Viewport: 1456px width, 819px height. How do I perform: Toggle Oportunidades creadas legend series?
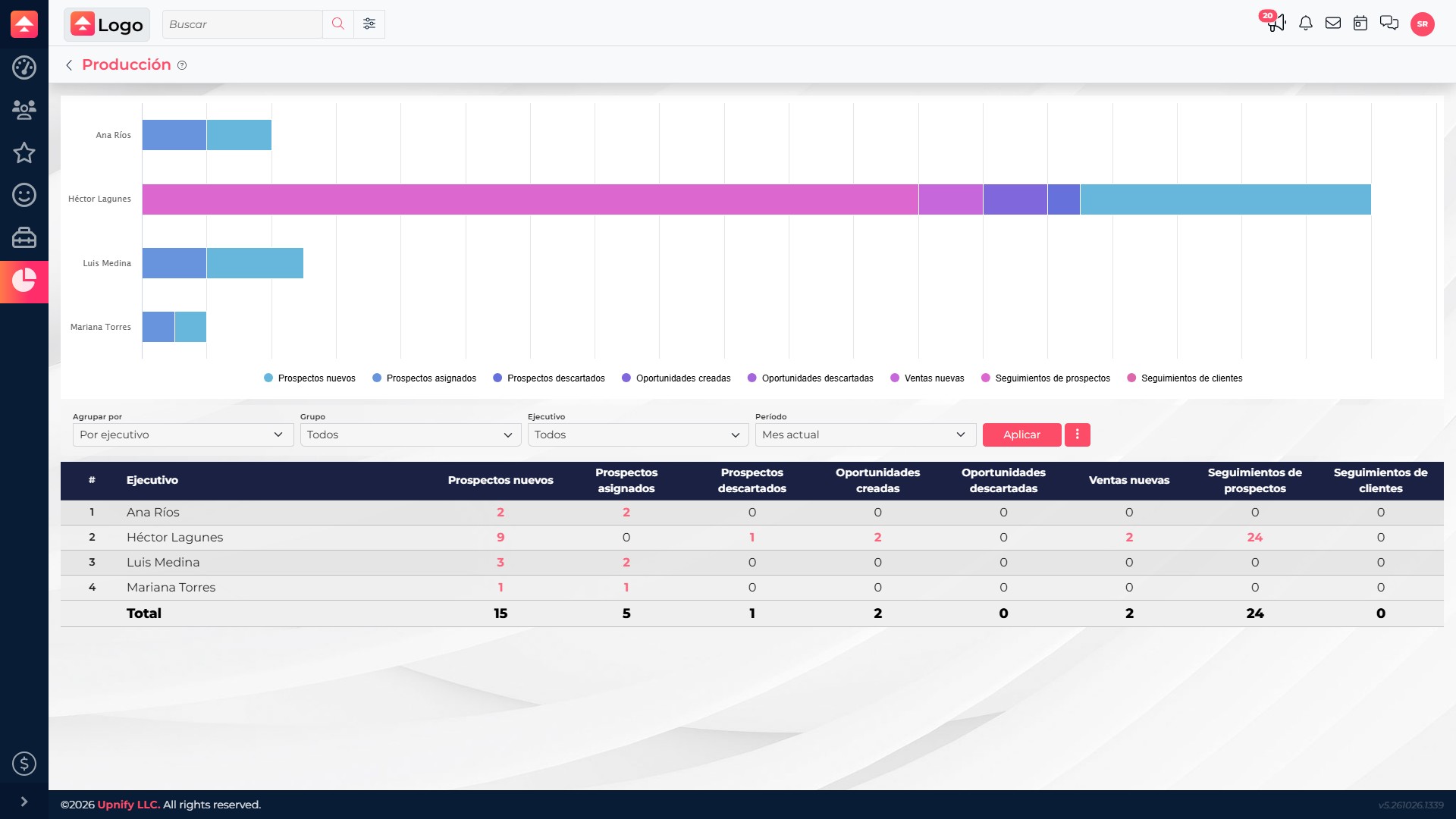tap(676, 378)
